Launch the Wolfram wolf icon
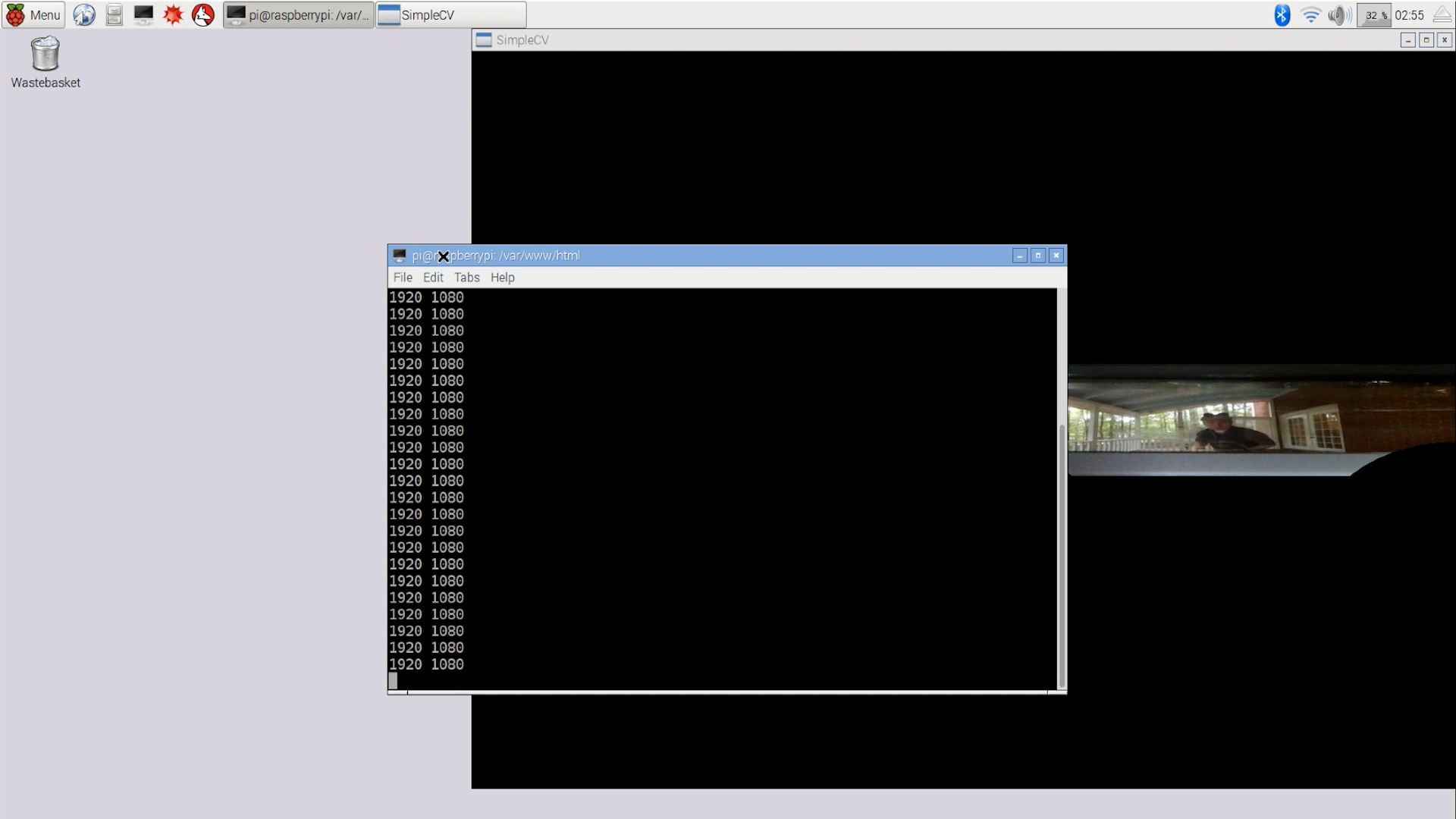Viewport: 1456px width, 819px height. point(202,14)
